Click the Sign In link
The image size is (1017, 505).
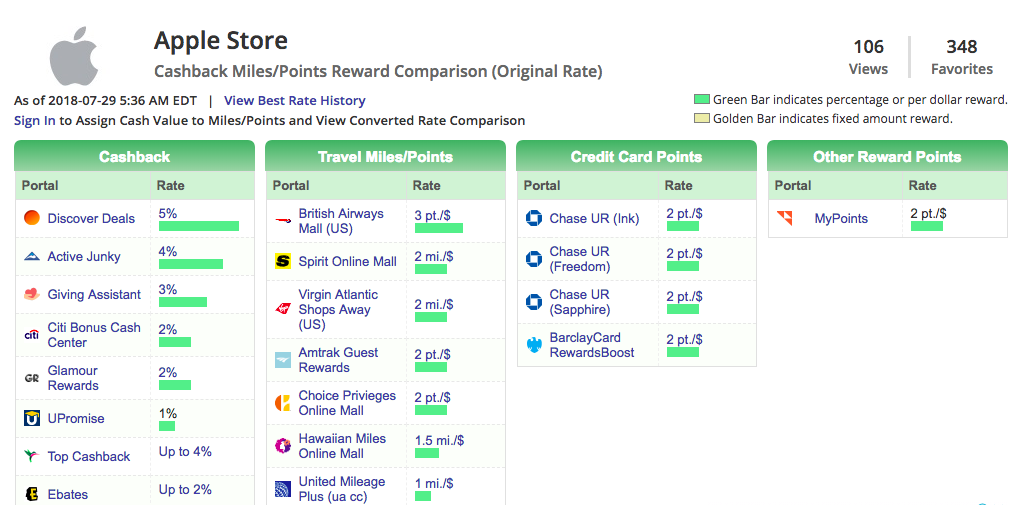pos(34,121)
